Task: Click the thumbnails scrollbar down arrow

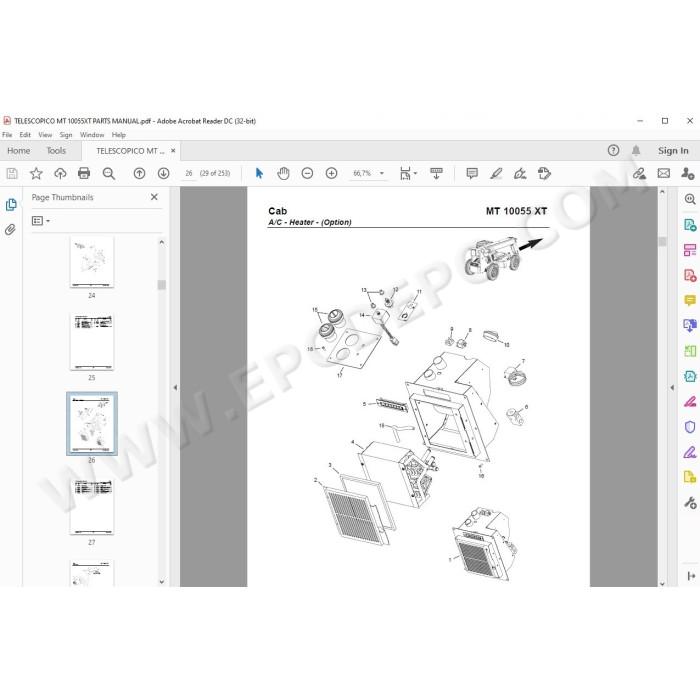Action: (x=162, y=582)
